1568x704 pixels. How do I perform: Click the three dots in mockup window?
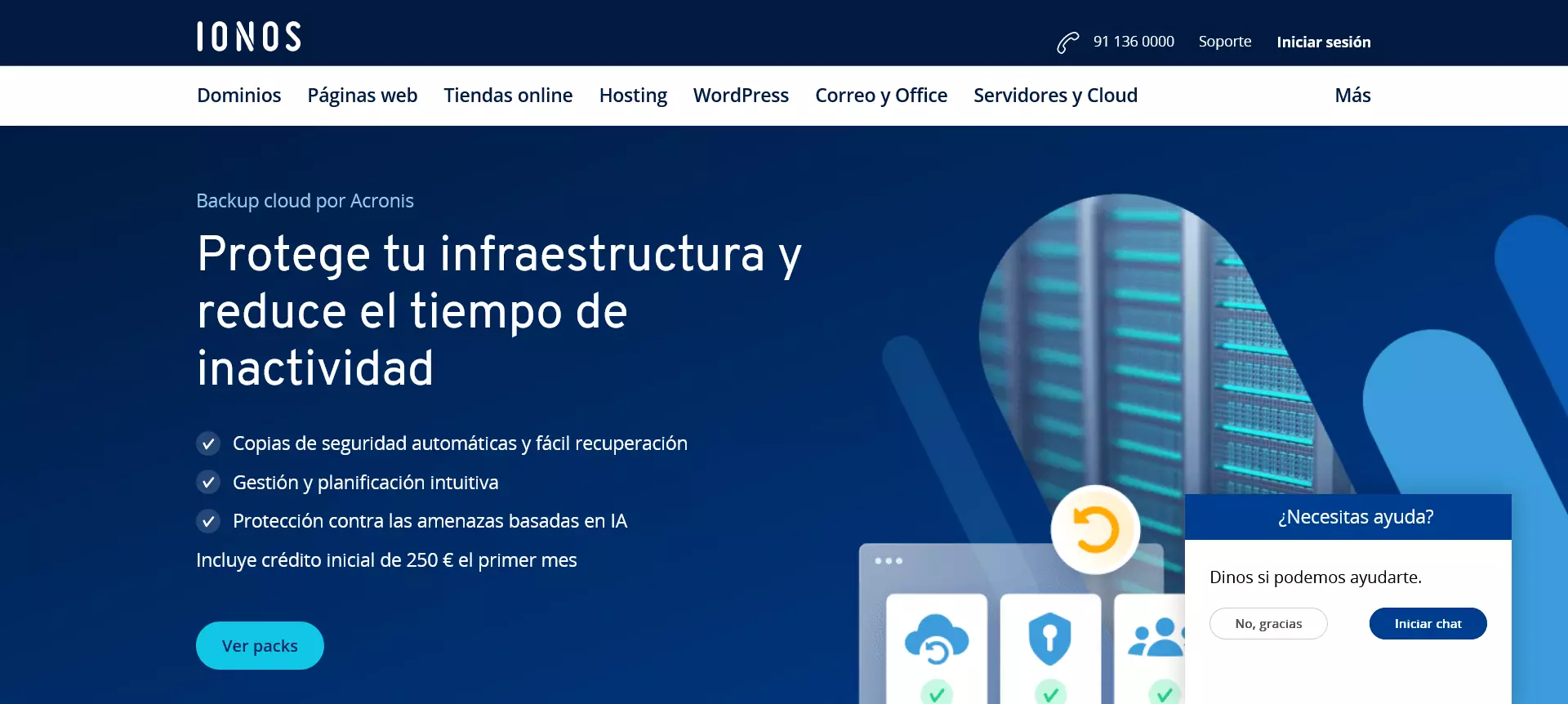click(x=889, y=561)
